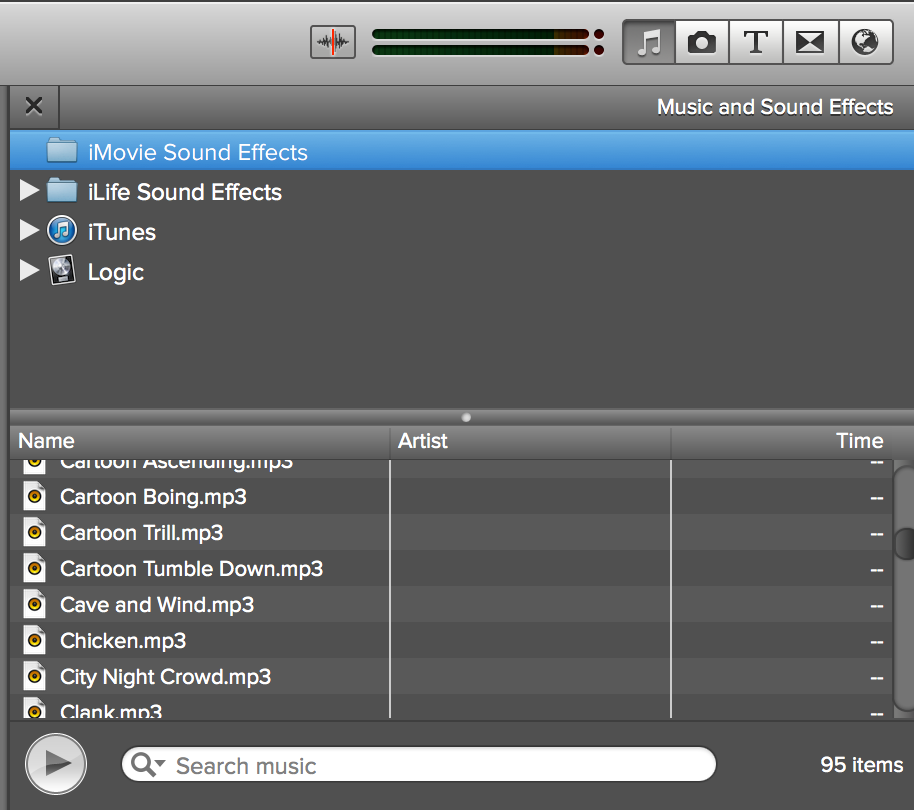Expand the Logic library item
Screen dimensions: 914x810
point(29,271)
